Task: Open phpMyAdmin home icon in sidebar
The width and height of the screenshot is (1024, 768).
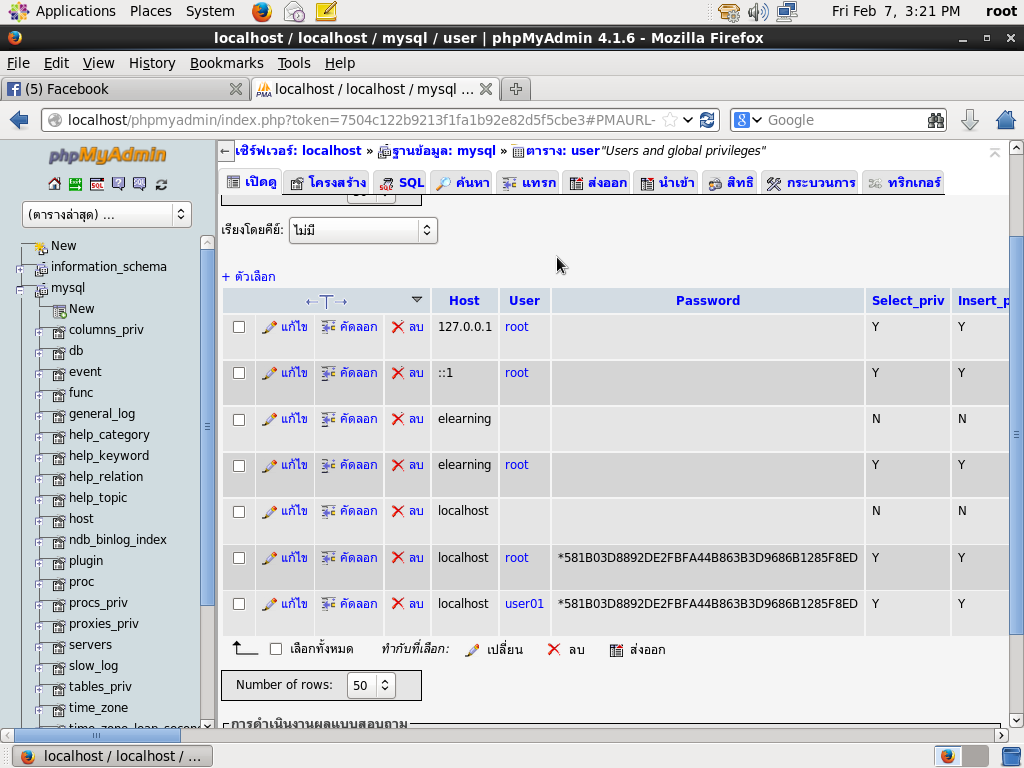Action: click(55, 185)
